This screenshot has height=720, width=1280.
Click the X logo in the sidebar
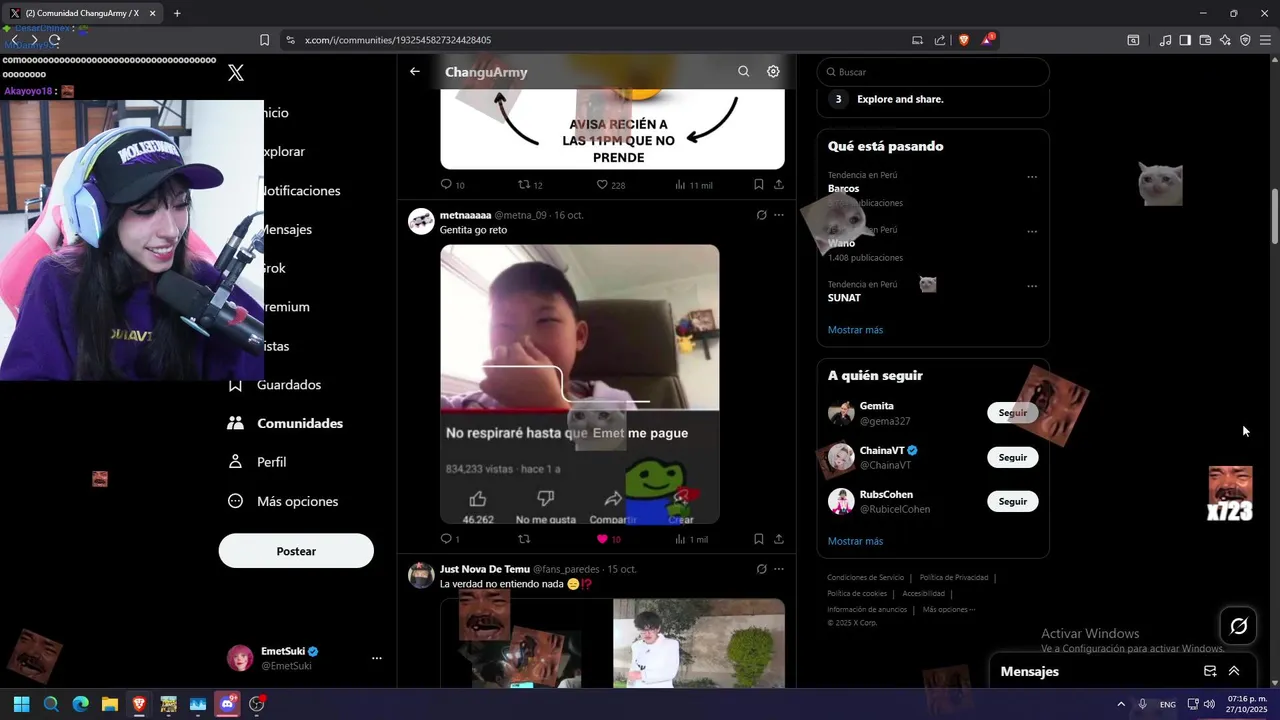click(x=236, y=72)
